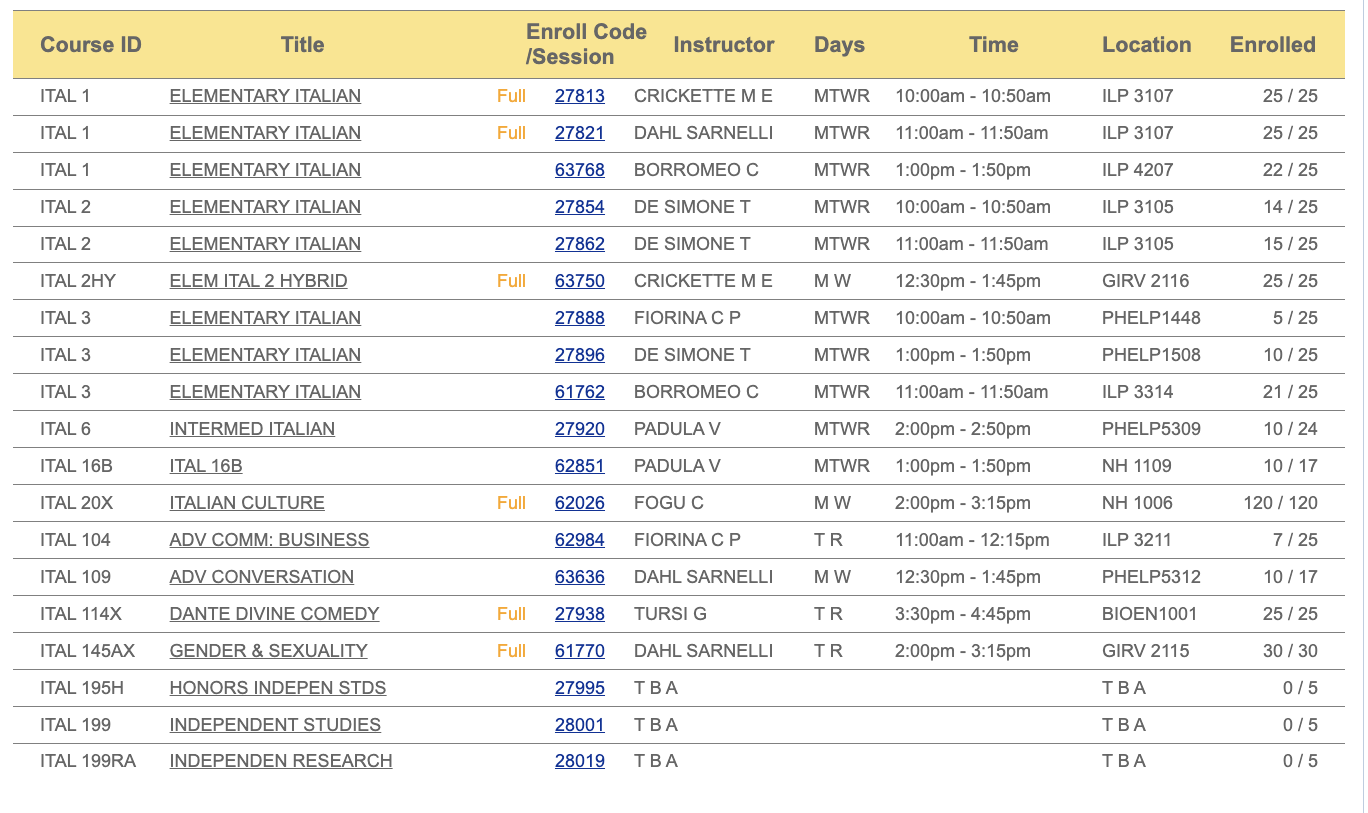The height and width of the screenshot is (813, 1368).
Task: Open ELEM ITAL 2 HYBRID course title
Action: [259, 281]
